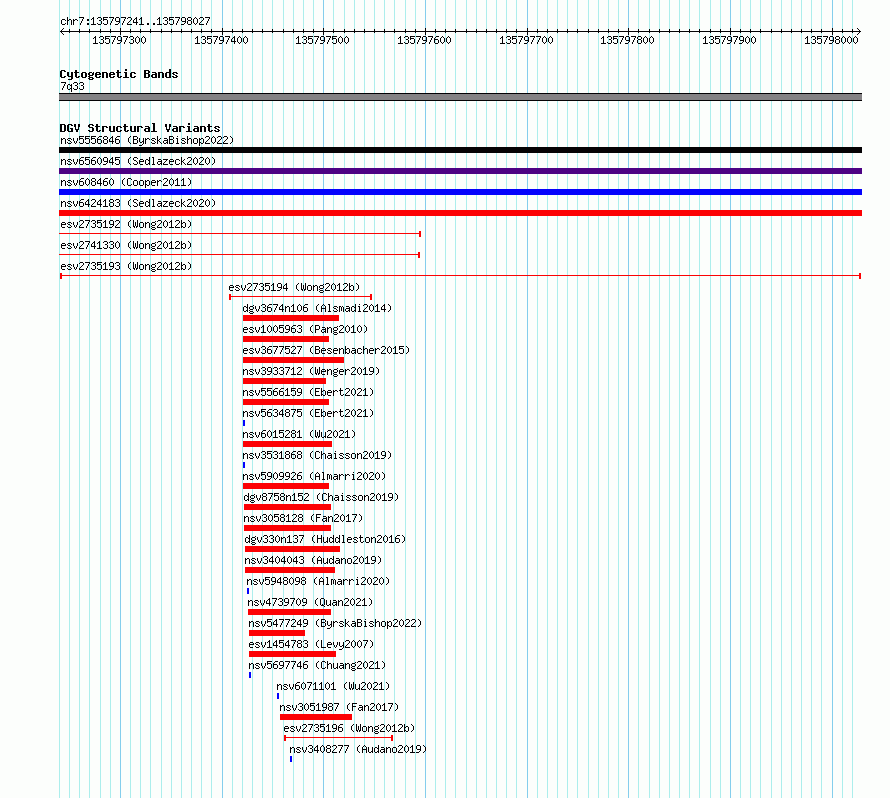Open nsv5634875 (Ebert2021) variant label
890x798 pixels.
click(308, 413)
